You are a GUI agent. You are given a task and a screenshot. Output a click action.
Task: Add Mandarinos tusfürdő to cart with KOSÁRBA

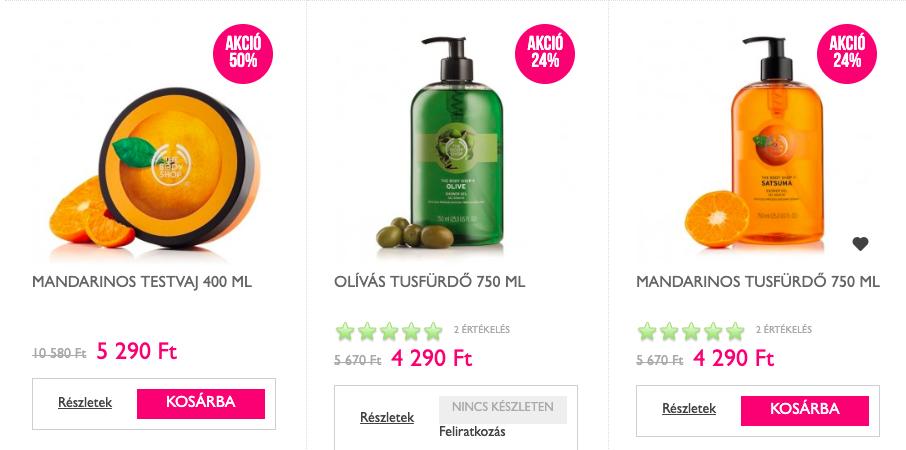click(x=804, y=410)
